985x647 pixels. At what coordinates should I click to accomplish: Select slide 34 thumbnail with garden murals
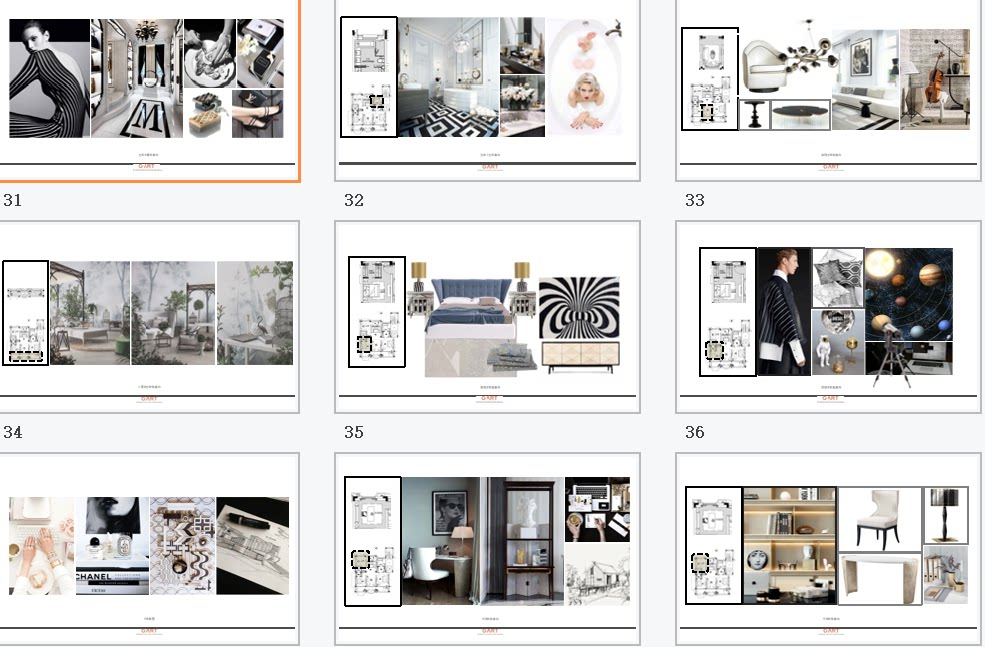[x=149, y=317]
